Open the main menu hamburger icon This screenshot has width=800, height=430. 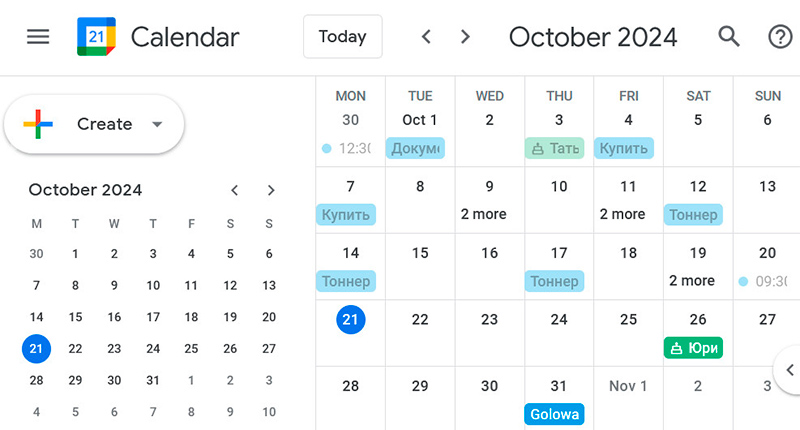point(38,37)
